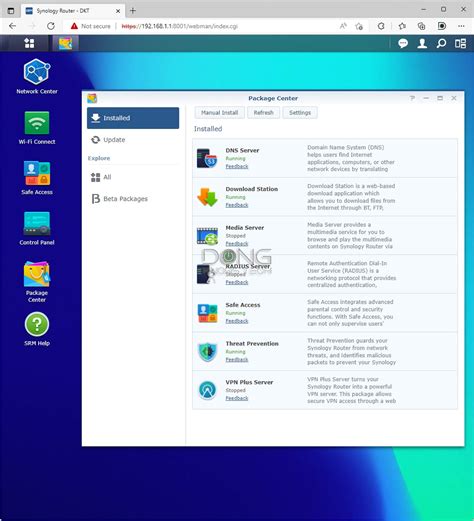474x521 pixels.
Task: Switch to the Update sidebar tab
Action: [133, 140]
